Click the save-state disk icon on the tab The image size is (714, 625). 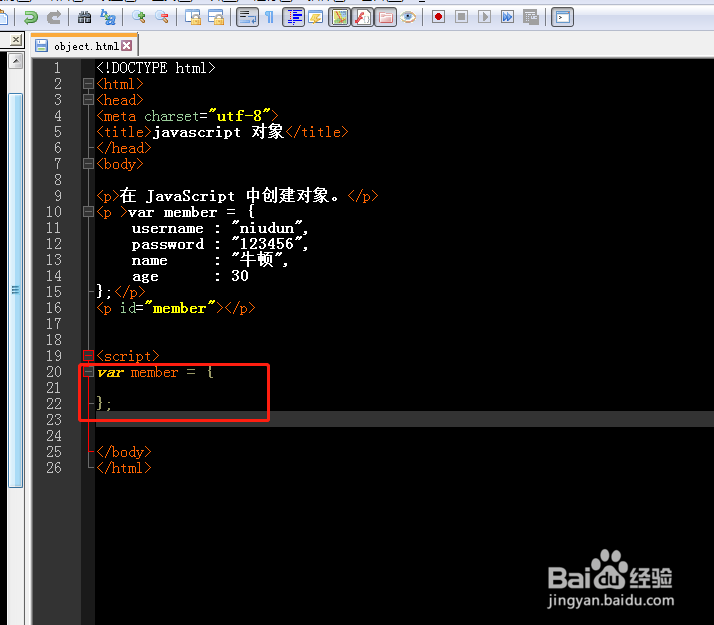pyautogui.click(x=41, y=46)
